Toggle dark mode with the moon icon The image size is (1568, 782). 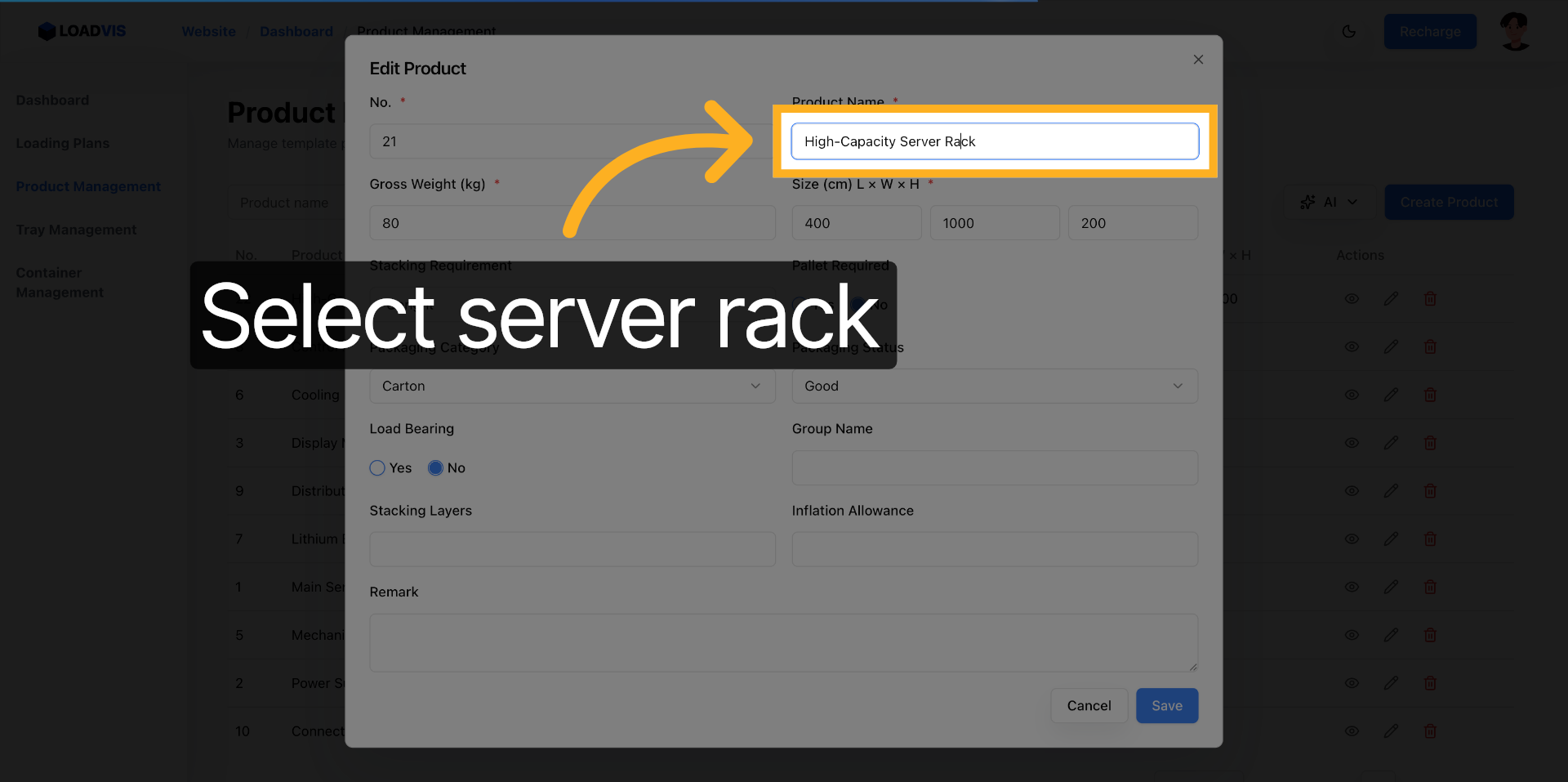coord(1348,32)
